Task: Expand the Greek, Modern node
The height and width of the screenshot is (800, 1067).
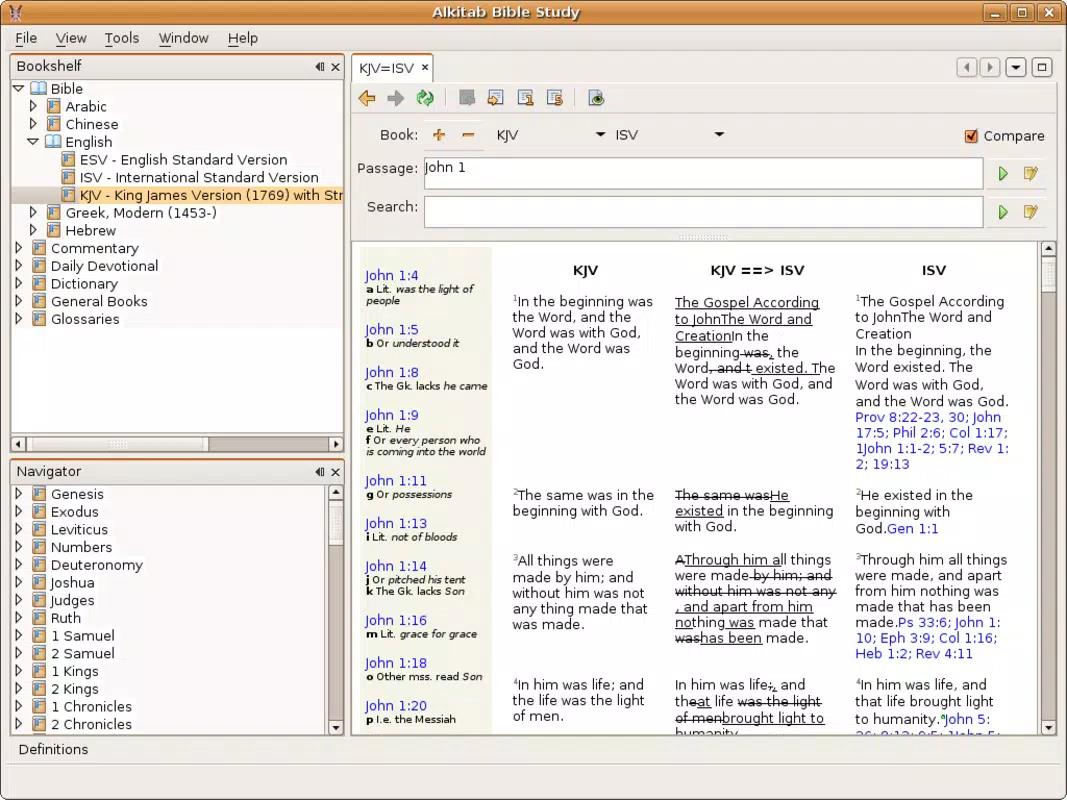Action: pos(33,212)
